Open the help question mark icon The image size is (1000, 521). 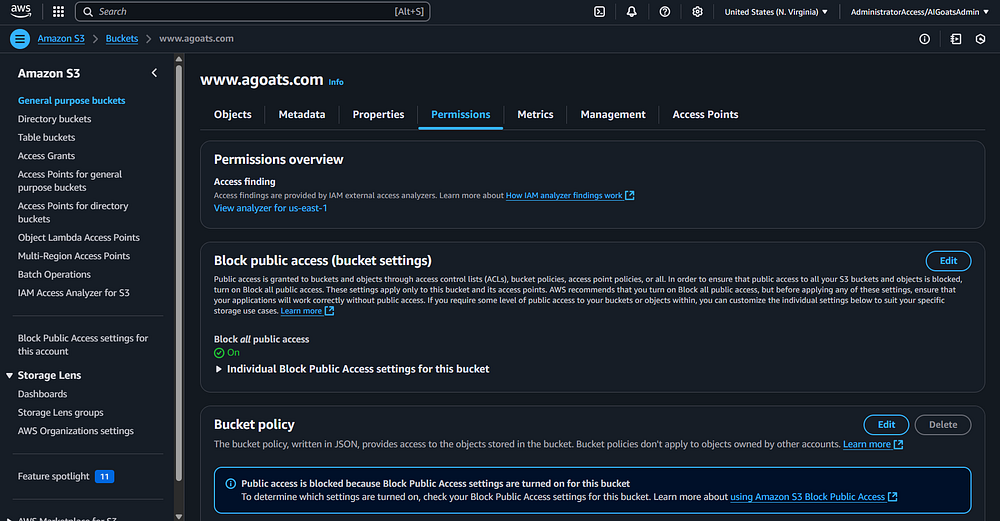pyautogui.click(x=665, y=12)
